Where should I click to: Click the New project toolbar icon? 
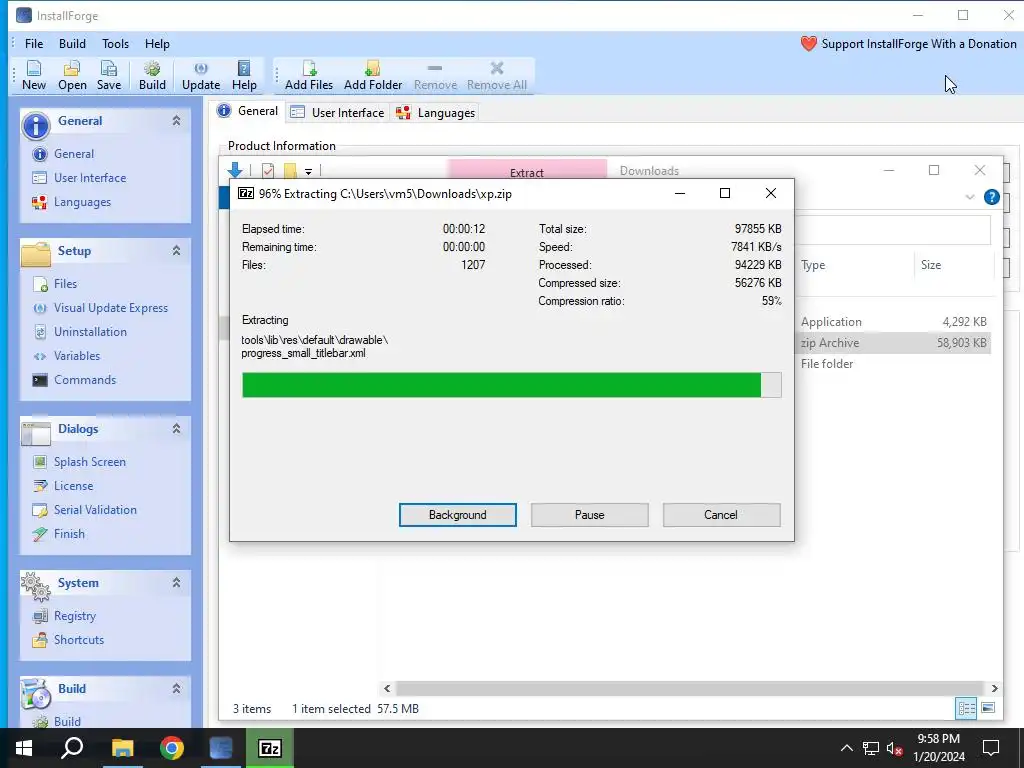[34, 76]
